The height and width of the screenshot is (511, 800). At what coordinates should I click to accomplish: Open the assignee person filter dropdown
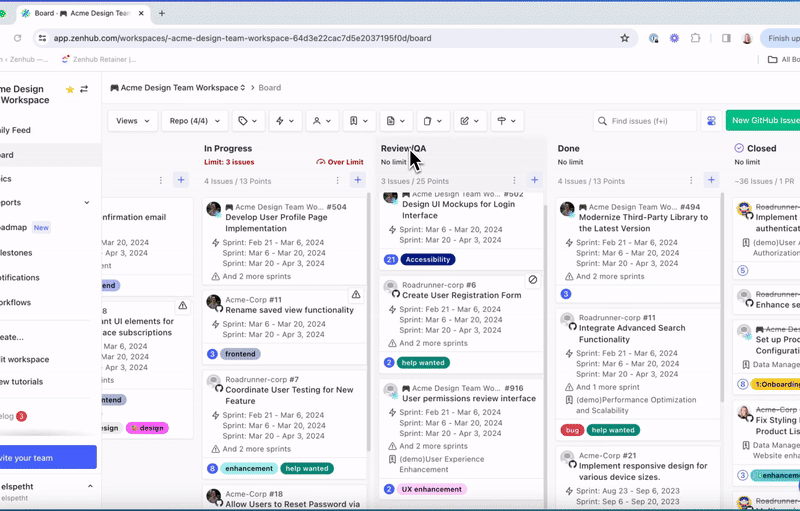tap(322, 121)
